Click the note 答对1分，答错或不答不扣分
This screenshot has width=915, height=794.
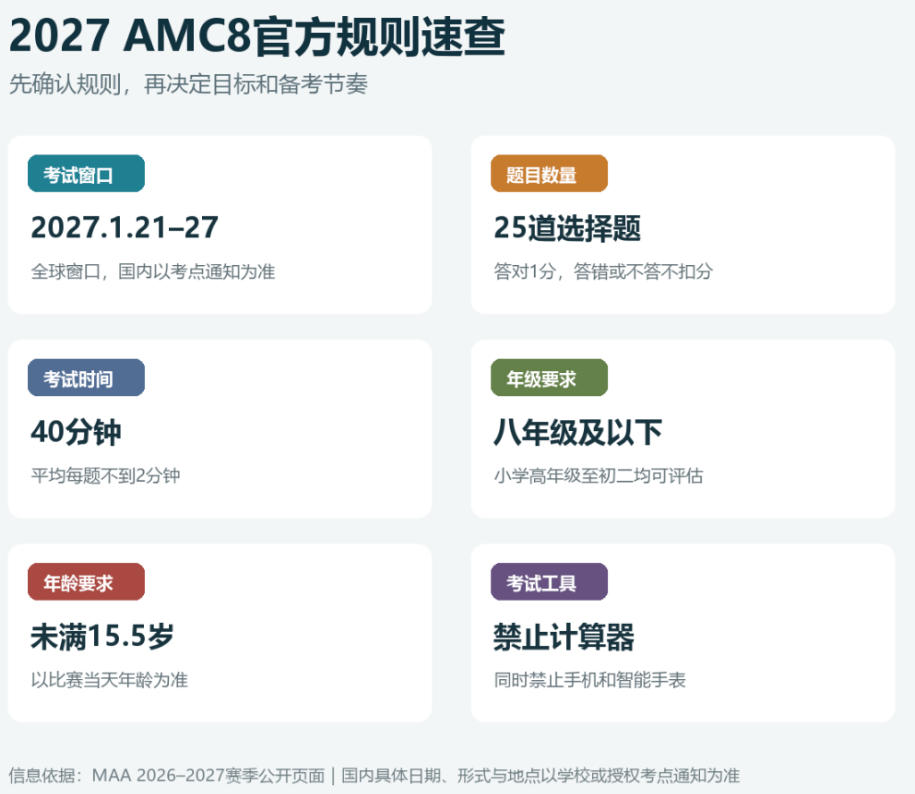603,271
